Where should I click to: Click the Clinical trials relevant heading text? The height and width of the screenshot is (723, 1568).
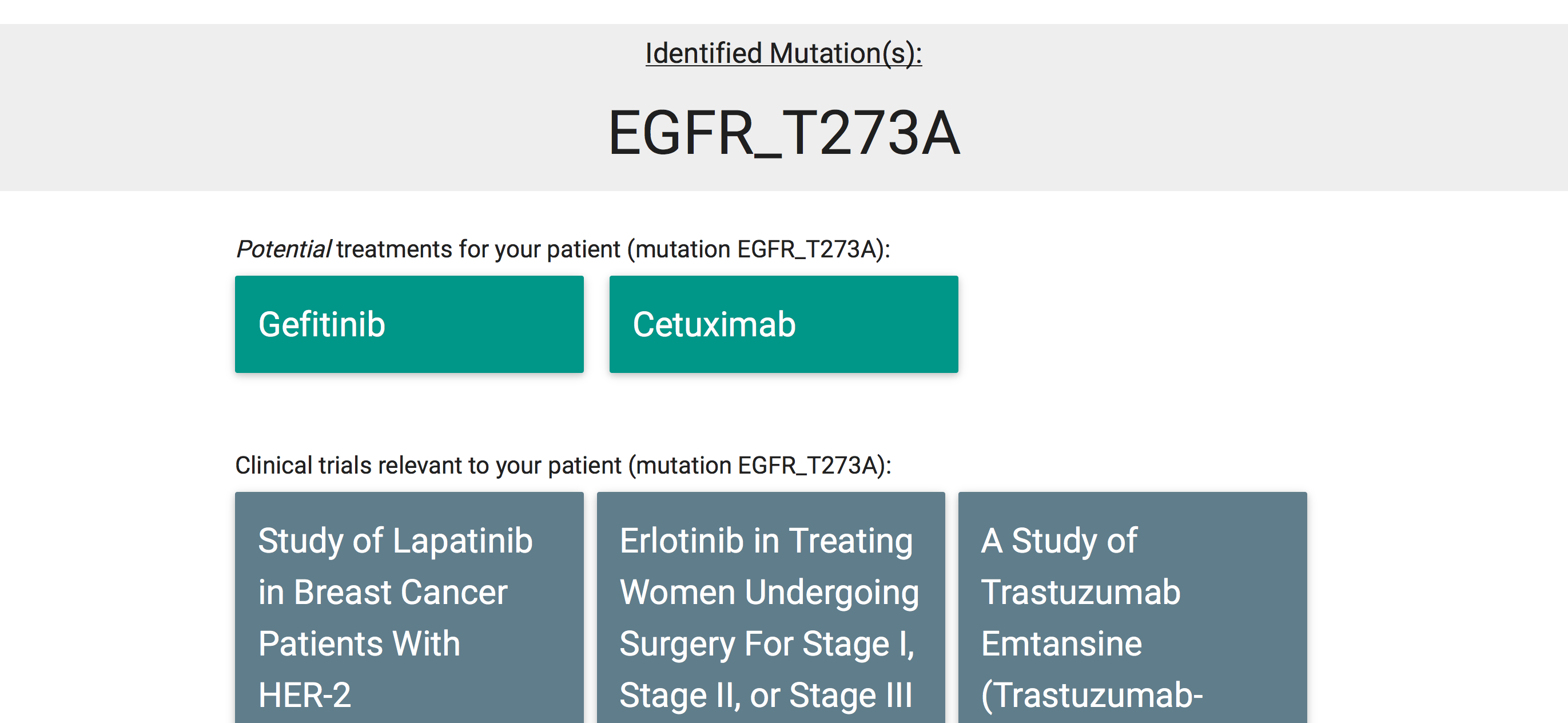(x=426, y=466)
